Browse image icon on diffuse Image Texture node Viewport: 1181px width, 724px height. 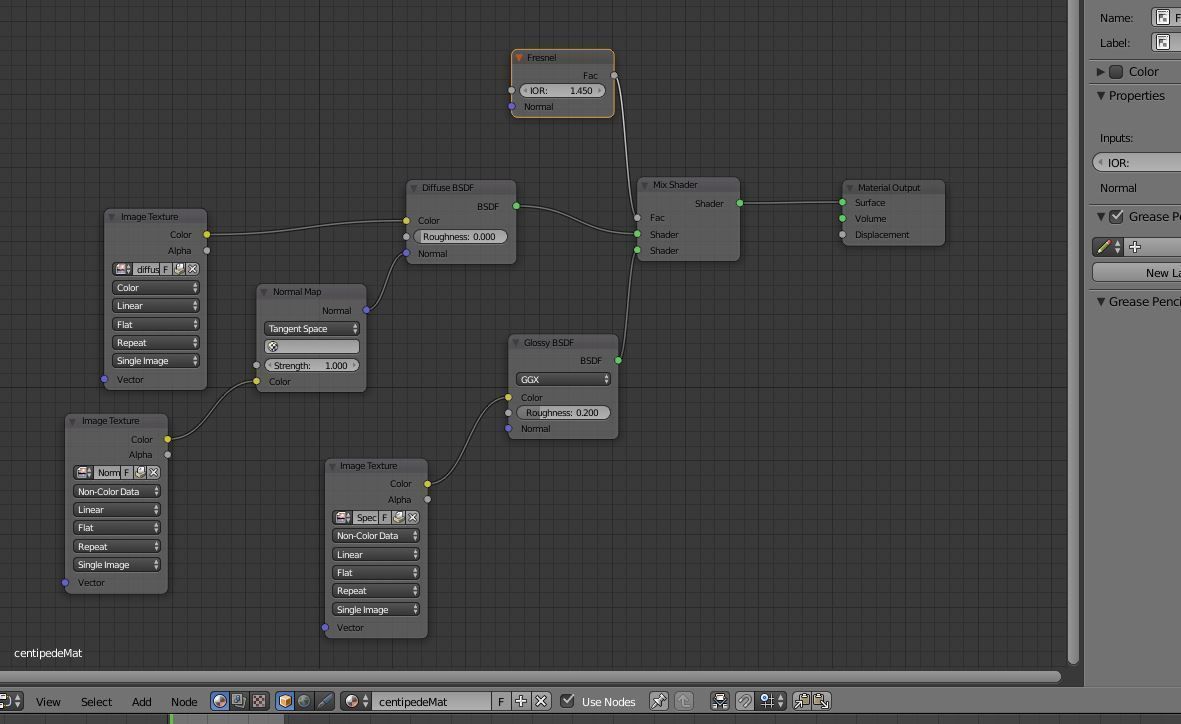(x=122, y=269)
